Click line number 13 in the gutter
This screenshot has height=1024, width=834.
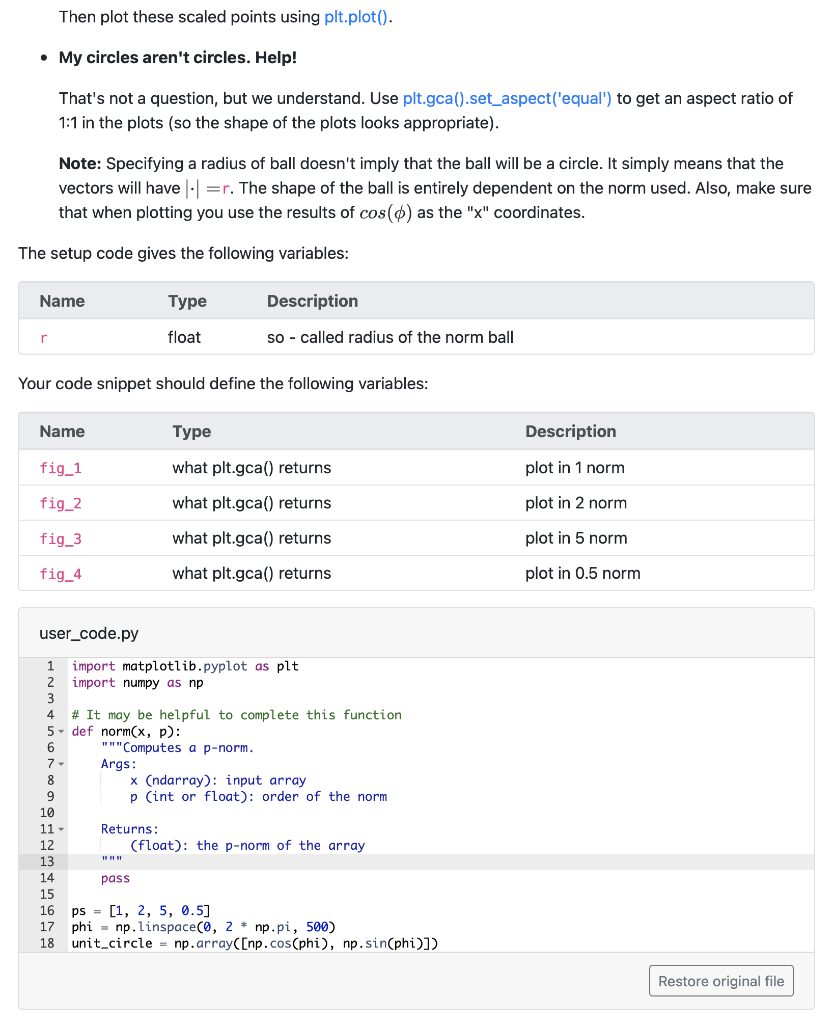(x=47, y=862)
